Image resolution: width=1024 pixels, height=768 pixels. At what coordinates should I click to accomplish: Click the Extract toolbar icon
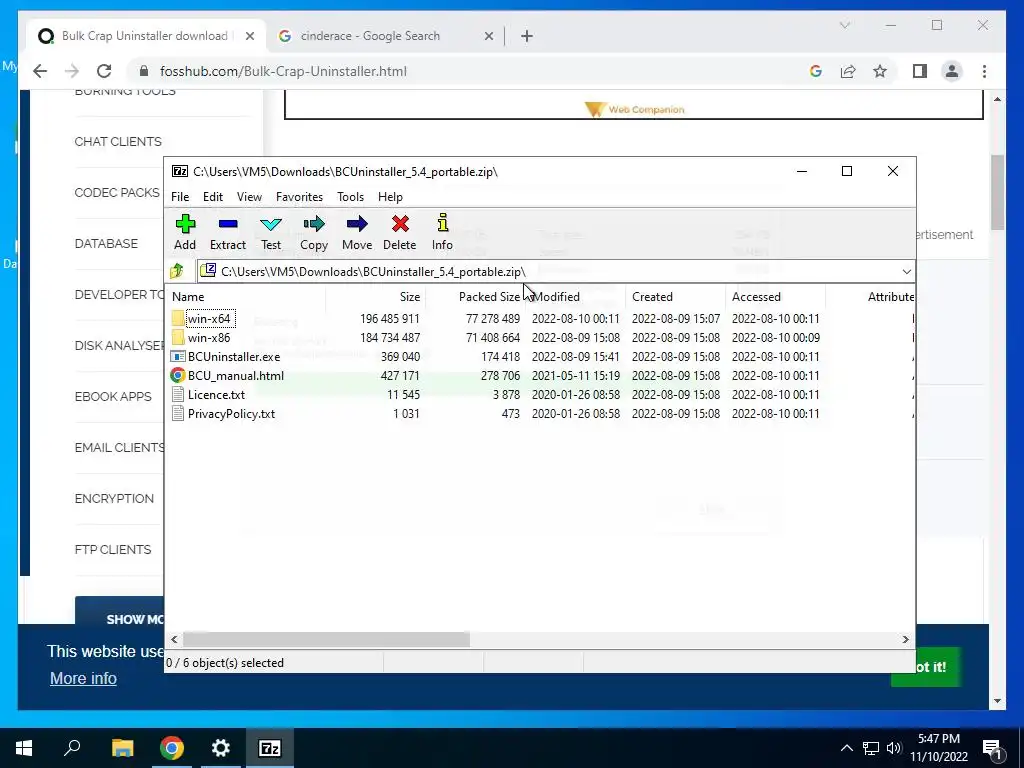pyautogui.click(x=228, y=224)
